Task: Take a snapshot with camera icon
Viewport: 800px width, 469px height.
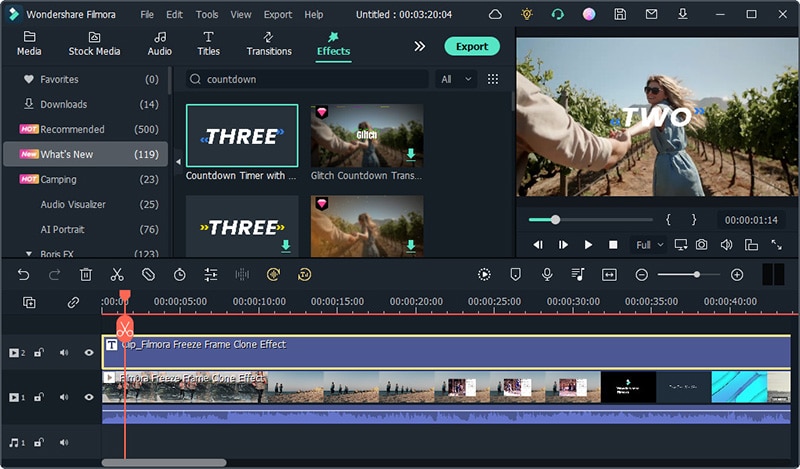Action: click(702, 245)
